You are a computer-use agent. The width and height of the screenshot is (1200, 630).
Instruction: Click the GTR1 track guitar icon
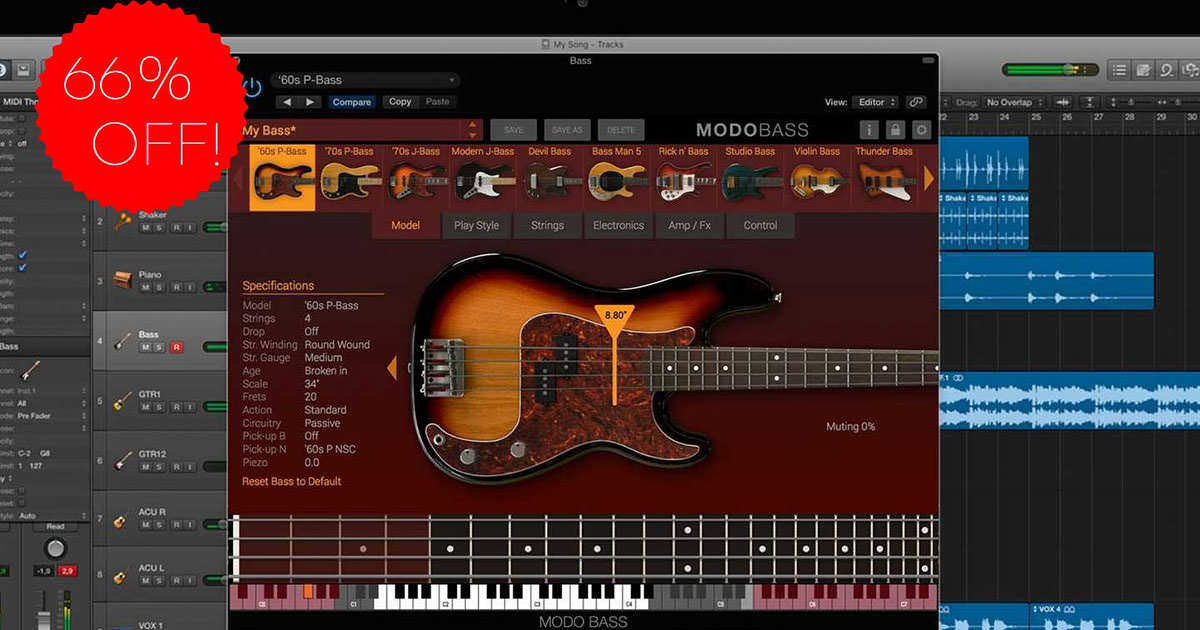click(122, 400)
